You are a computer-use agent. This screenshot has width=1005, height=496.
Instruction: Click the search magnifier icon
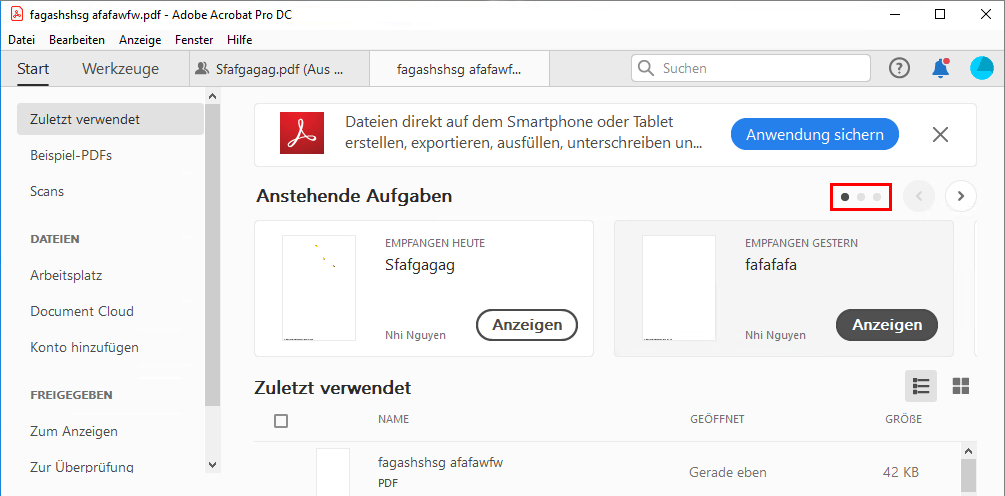(646, 68)
